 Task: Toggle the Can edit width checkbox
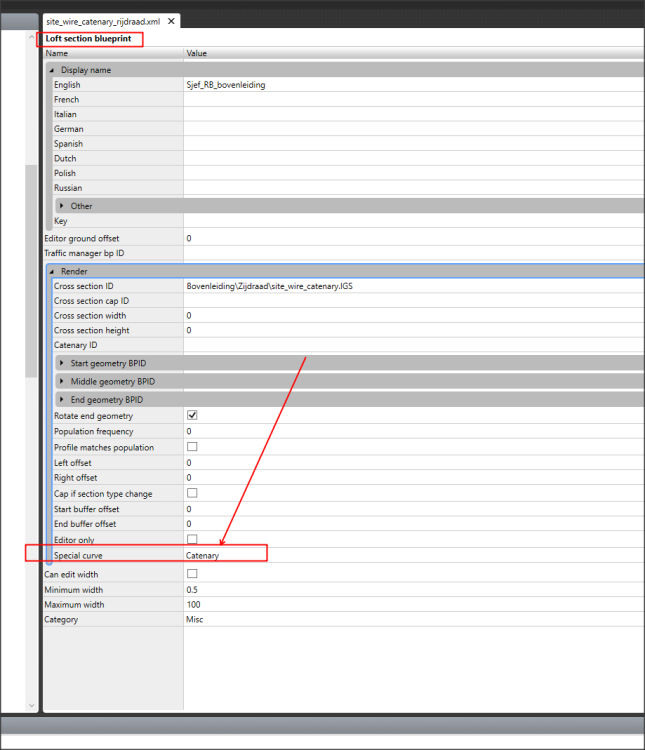[x=192, y=574]
